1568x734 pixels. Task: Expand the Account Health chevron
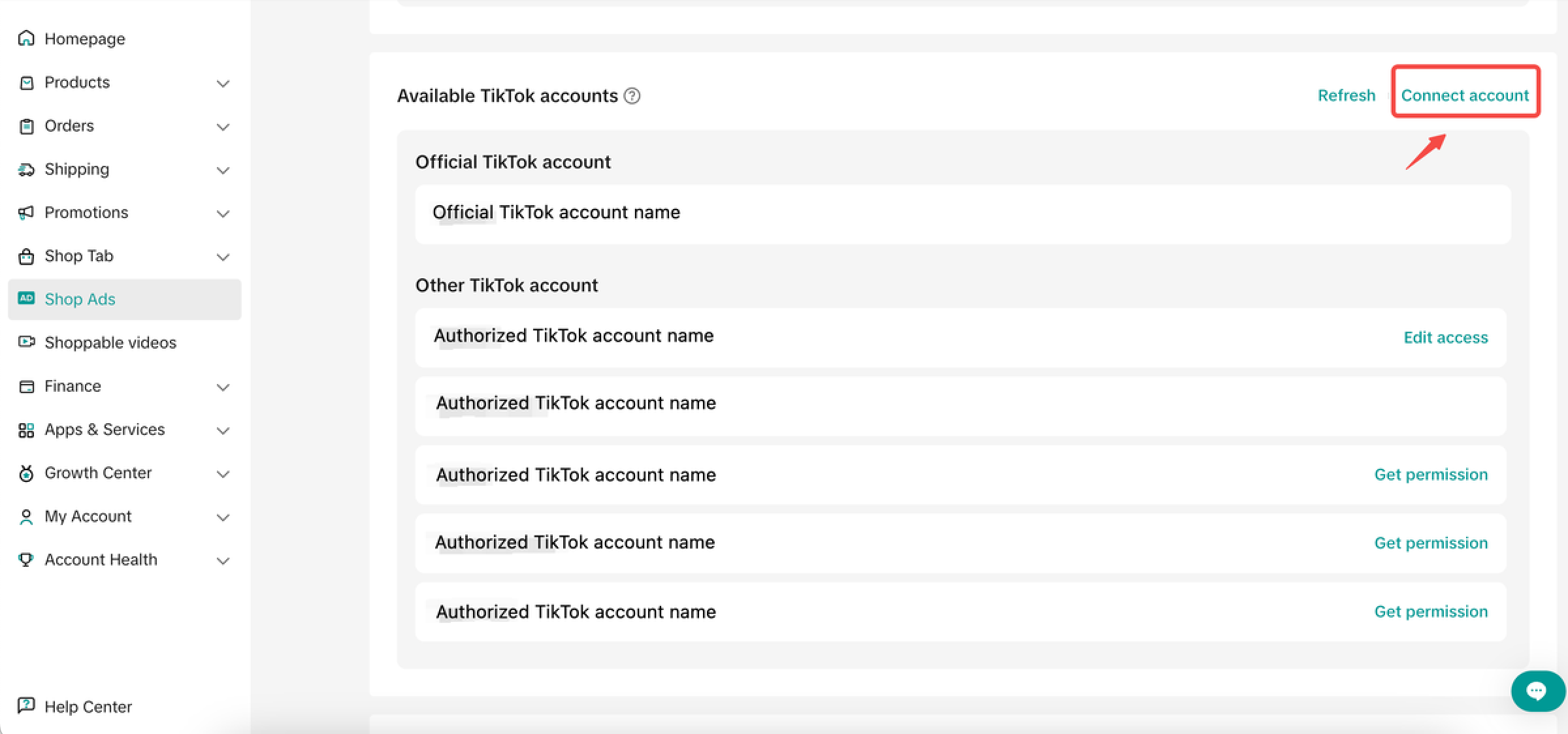pyautogui.click(x=223, y=561)
